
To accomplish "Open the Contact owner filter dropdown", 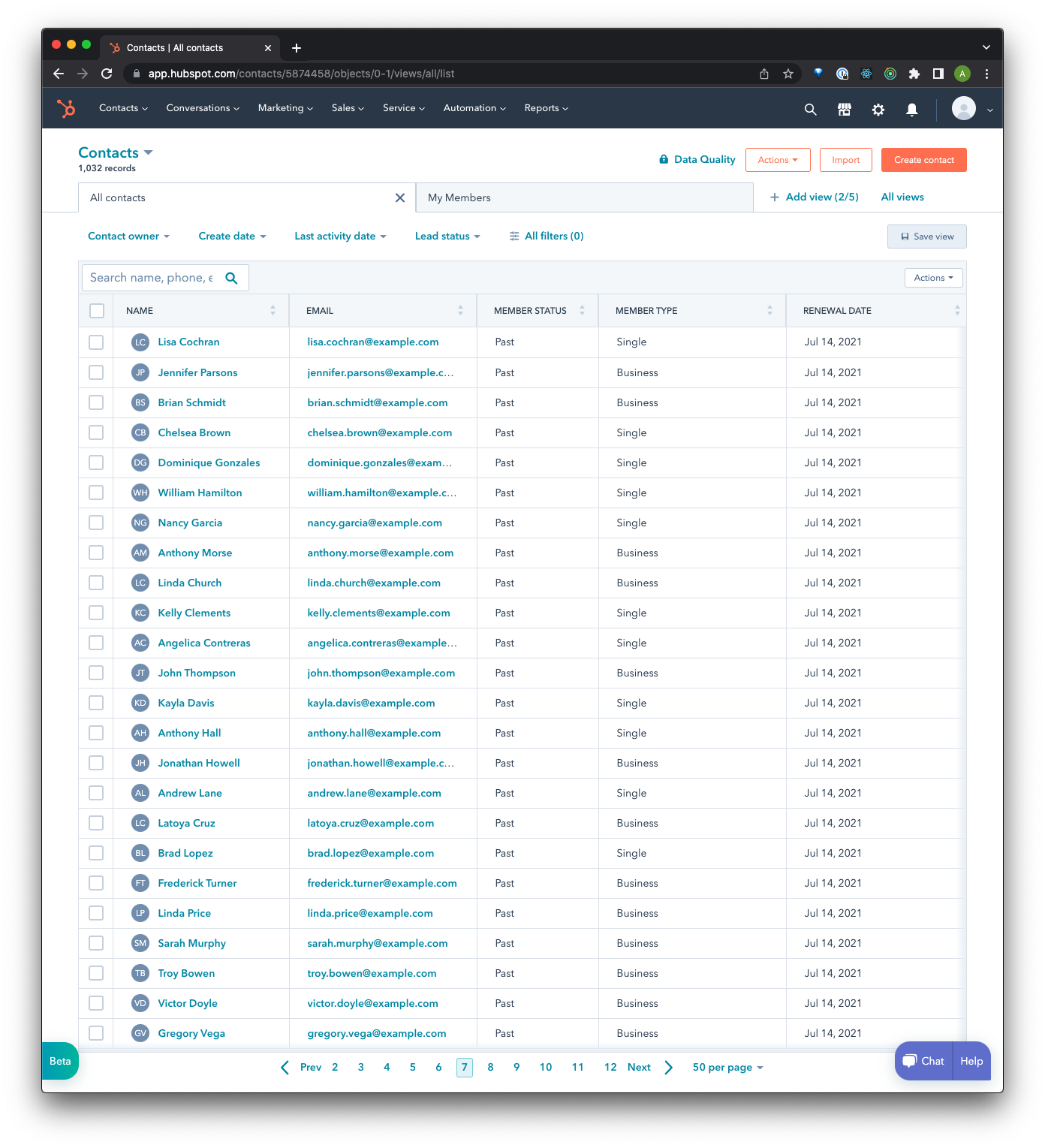I will [x=128, y=236].
